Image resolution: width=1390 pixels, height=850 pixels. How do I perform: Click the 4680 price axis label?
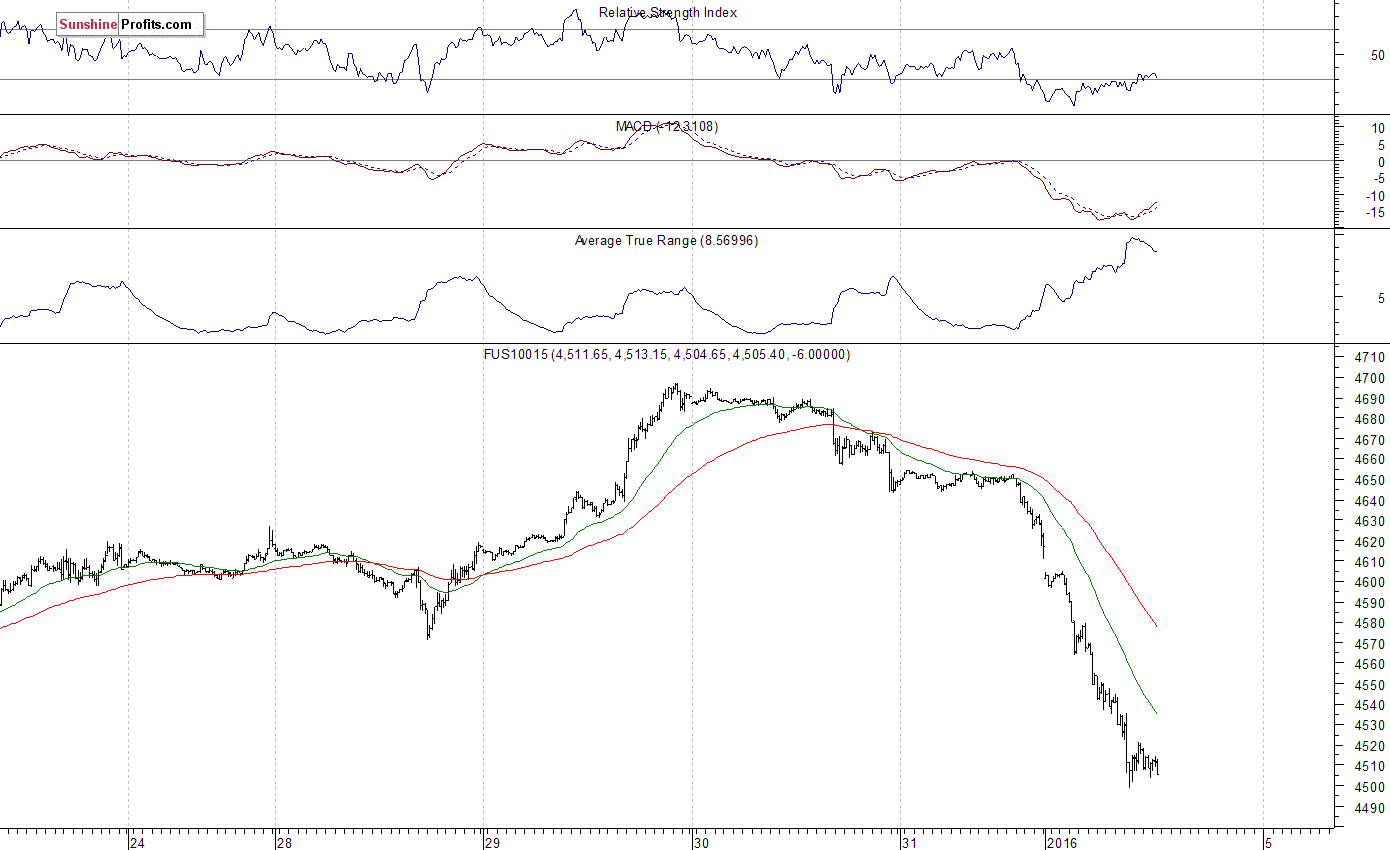(x=1371, y=420)
